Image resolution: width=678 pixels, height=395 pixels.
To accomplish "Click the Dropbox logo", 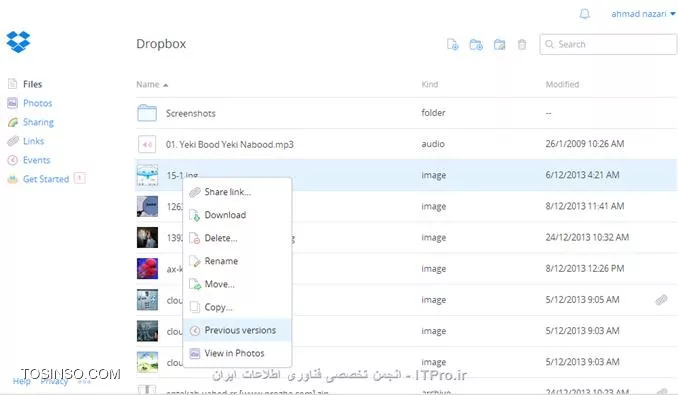I will [18, 41].
